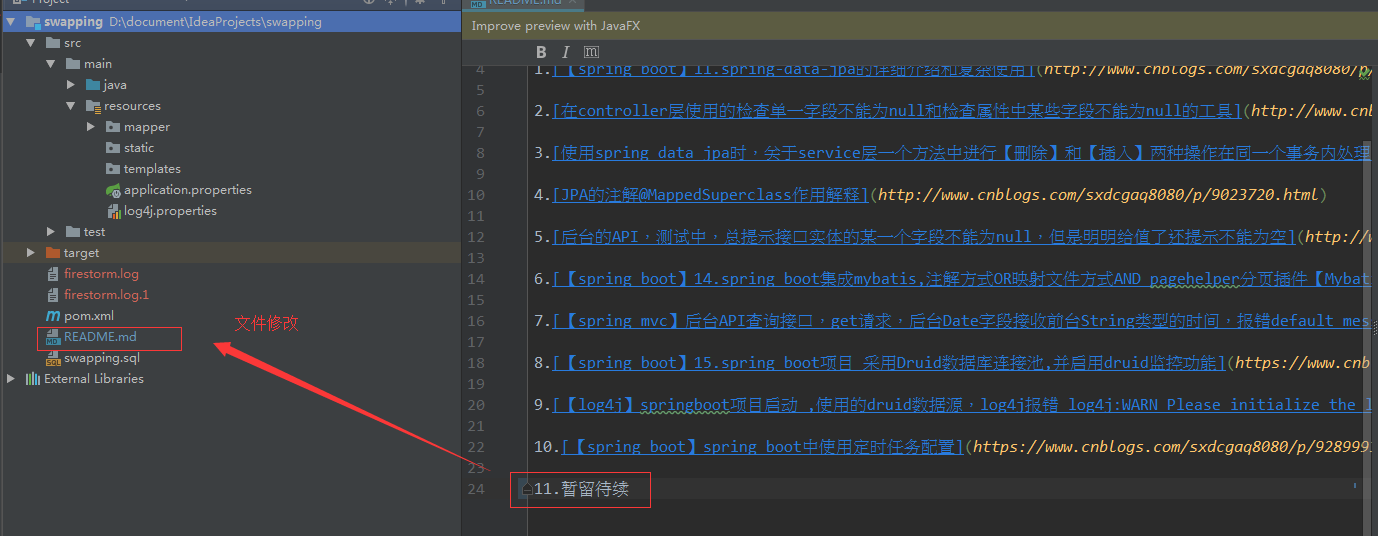The height and width of the screenshot is (536, 1378).
Task: Click the 11.暂留待续 text on line 24
Action: (x=581, y=489)
